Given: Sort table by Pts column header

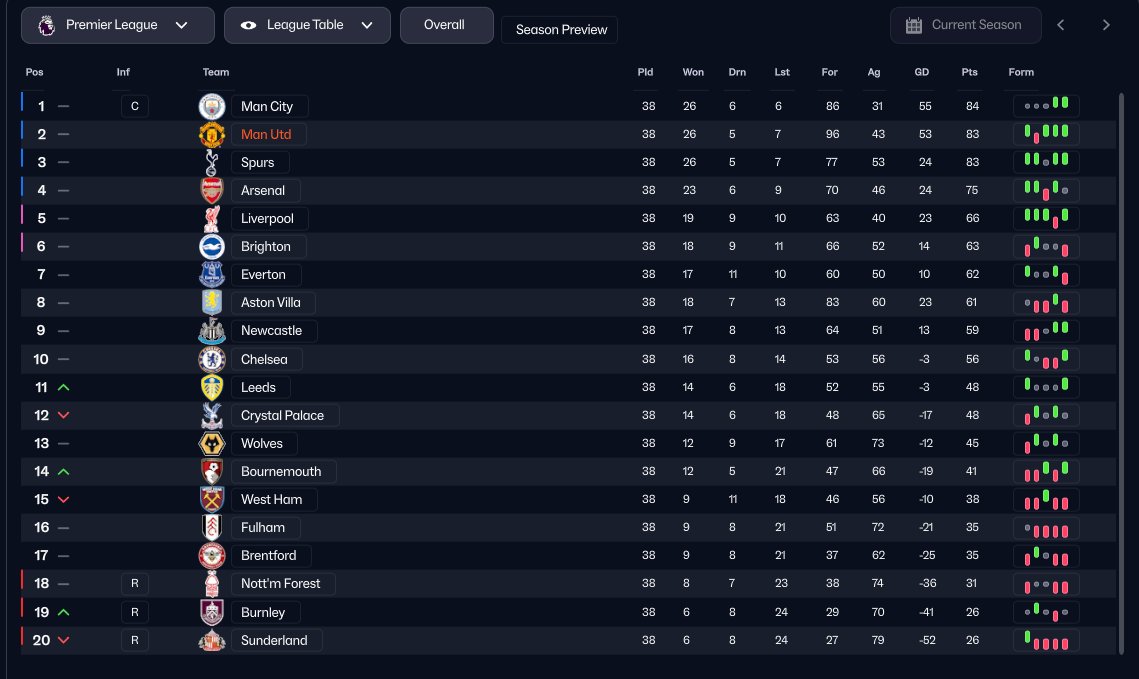Looking at the screenshot, I should click(x=969, y=72).
